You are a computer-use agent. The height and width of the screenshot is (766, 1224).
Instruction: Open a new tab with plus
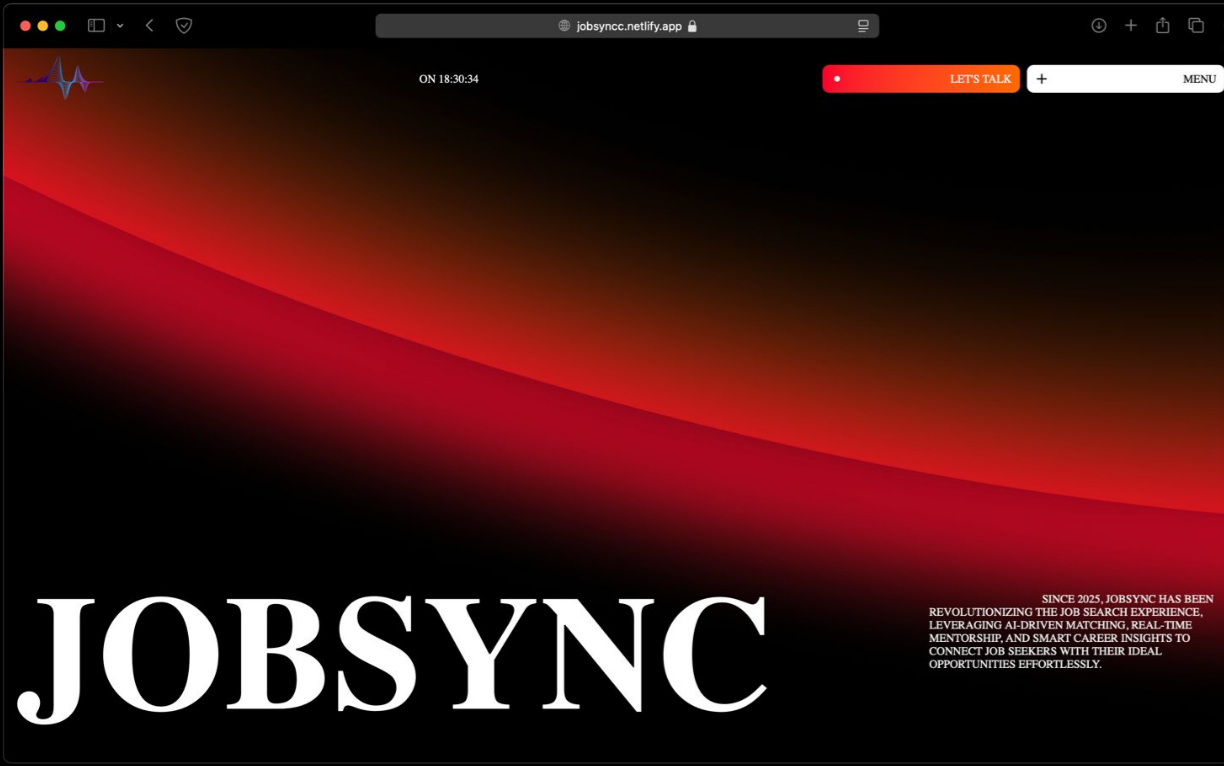tap(1131, 25)
